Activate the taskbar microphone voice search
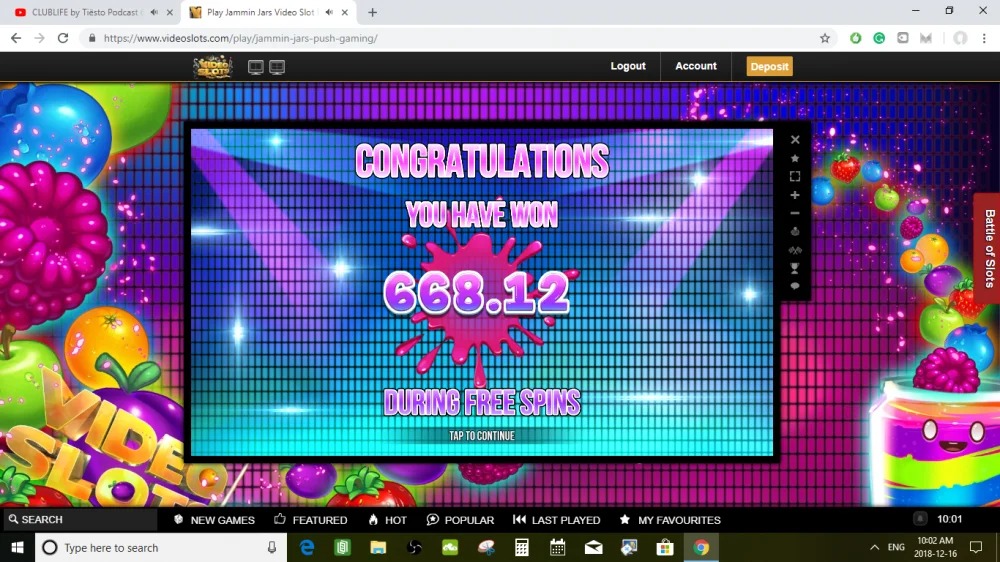The height and width of the screenshot is (562, 1000). [272, 547]
